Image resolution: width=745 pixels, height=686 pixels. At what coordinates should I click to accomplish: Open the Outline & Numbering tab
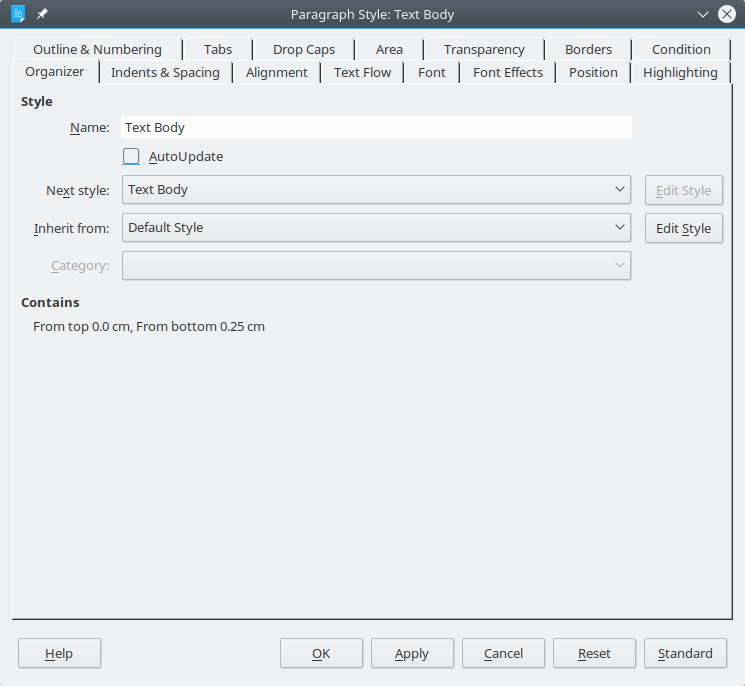tap(97, 50)
